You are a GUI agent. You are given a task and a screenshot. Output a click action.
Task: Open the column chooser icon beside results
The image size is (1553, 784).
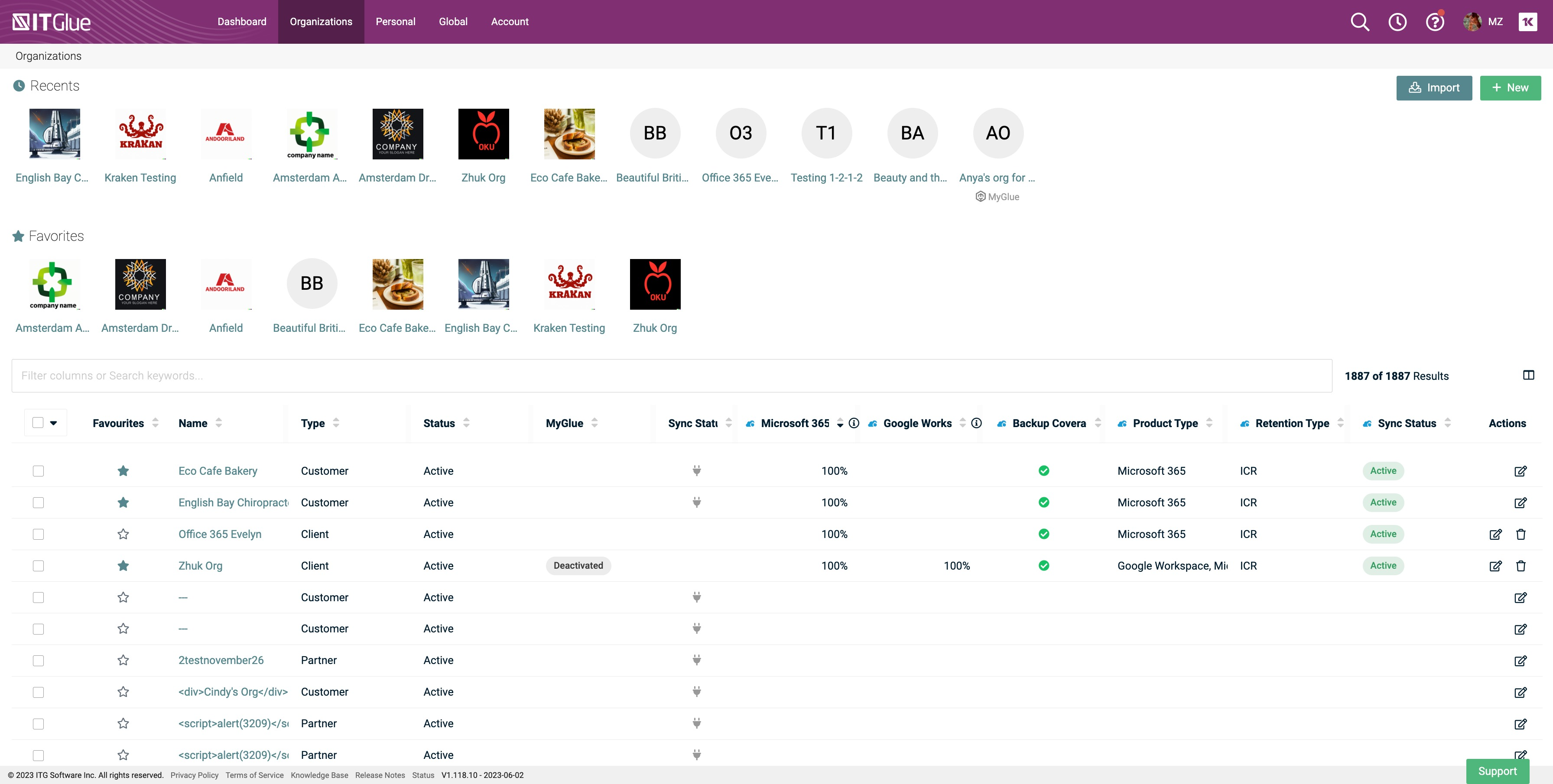click(1528, 375)
